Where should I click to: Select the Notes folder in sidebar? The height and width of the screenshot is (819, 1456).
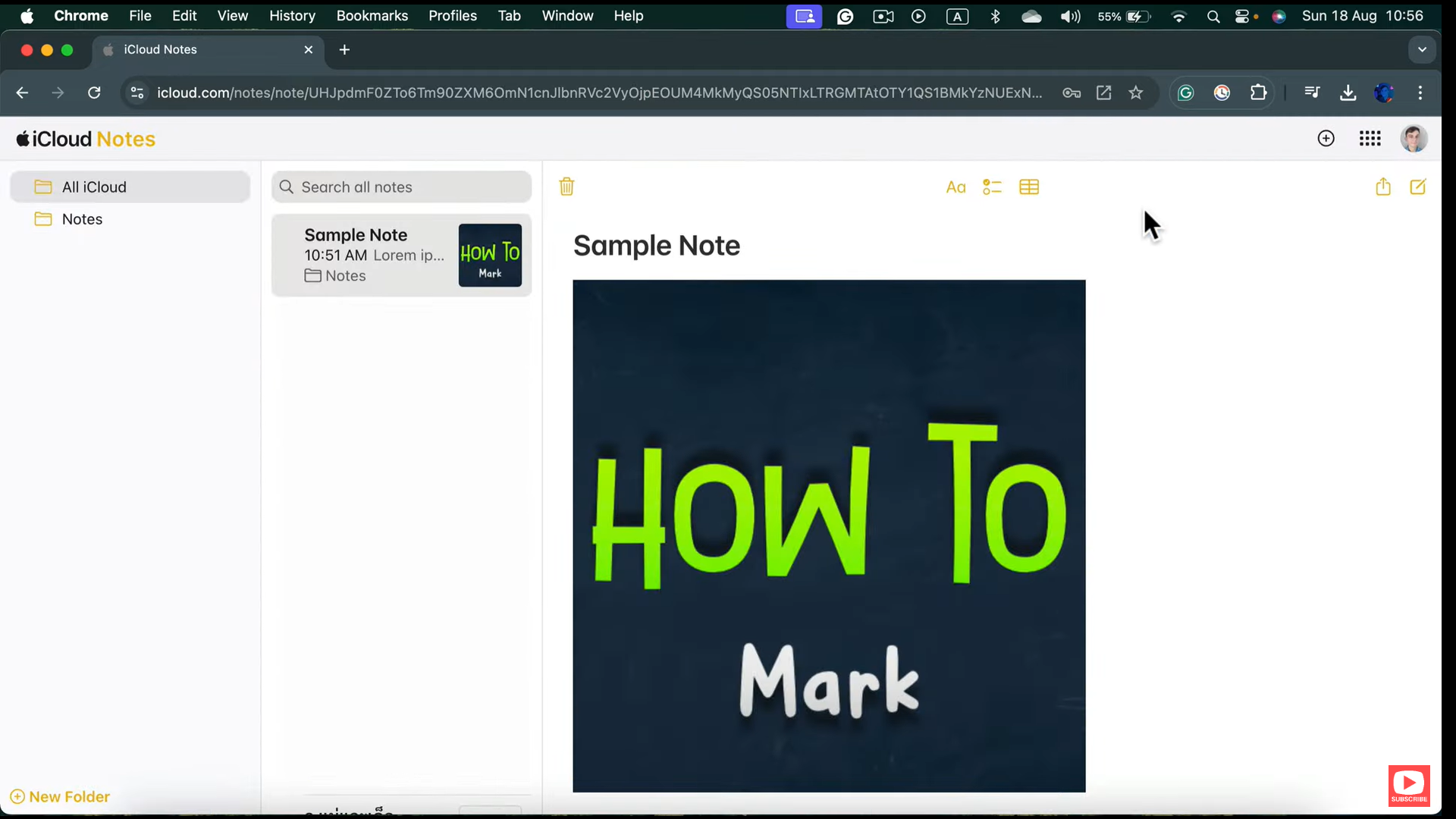click(82, 219)
